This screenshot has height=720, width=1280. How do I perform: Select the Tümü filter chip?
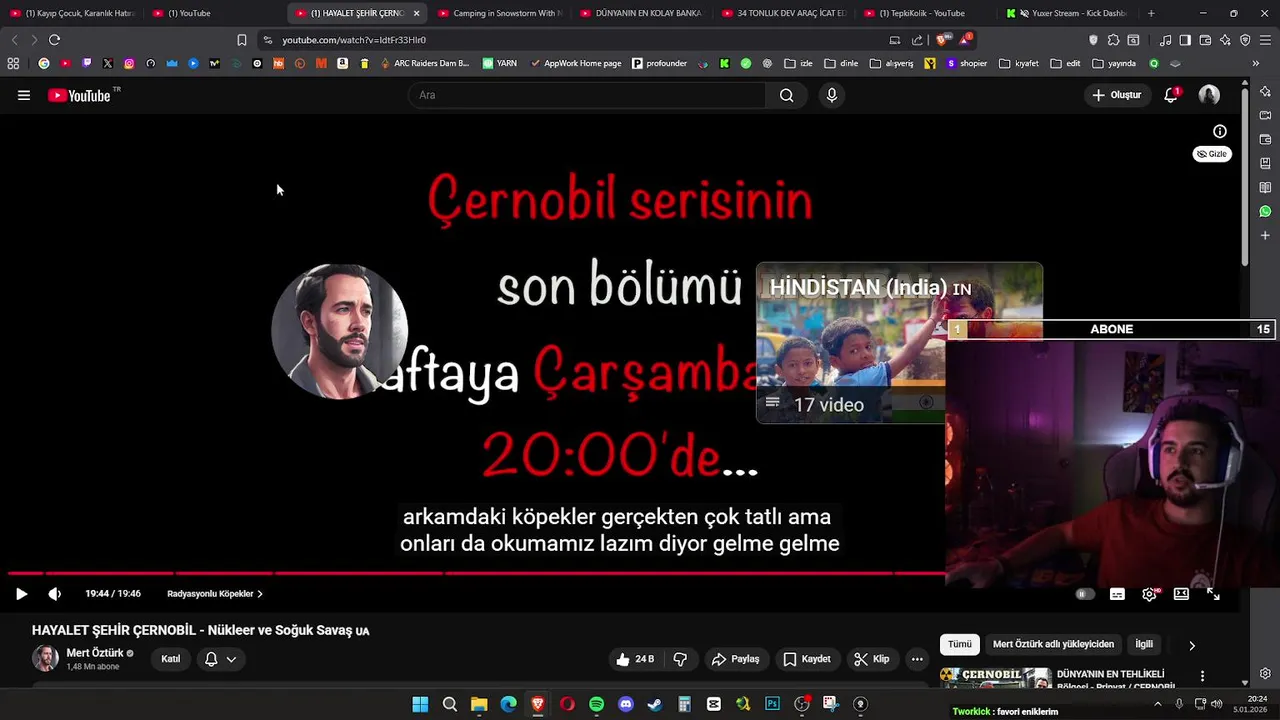[959, 645]
